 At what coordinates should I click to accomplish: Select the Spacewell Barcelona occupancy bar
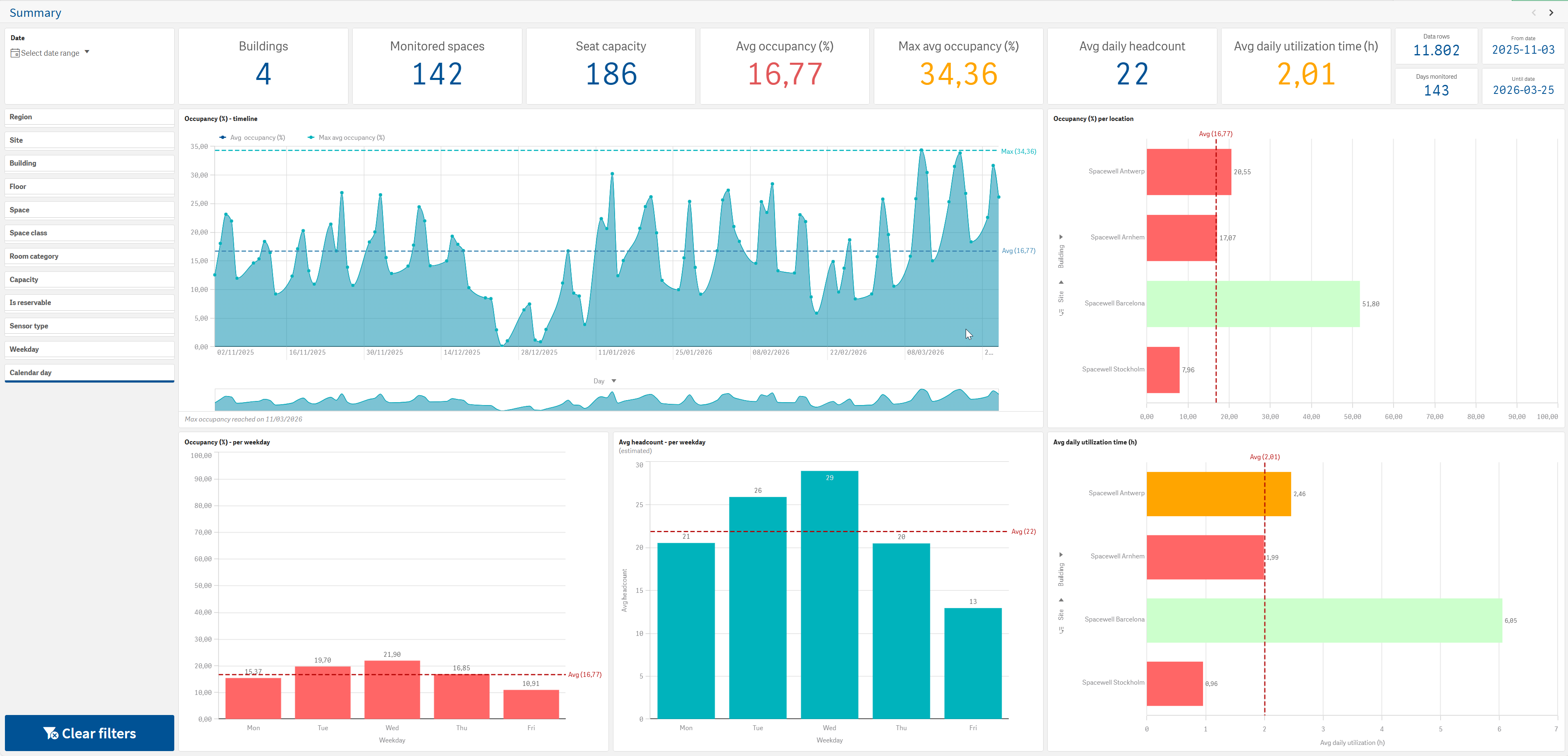point(1253,304)
